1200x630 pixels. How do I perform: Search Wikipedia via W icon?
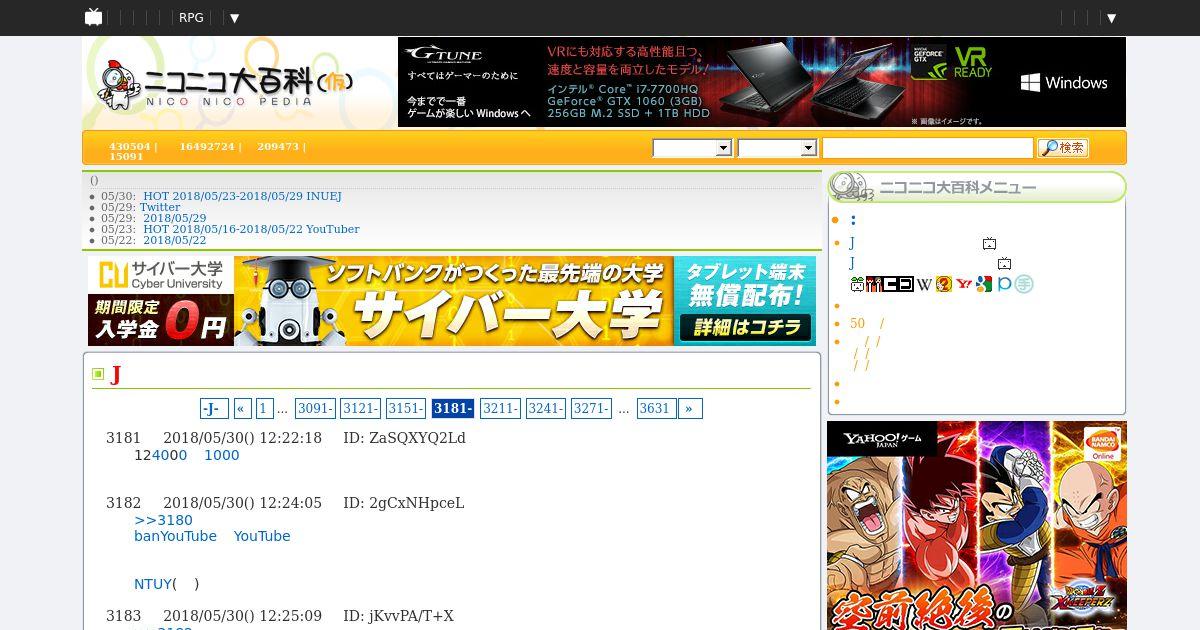pyautogui.click(x=925, y=284)
